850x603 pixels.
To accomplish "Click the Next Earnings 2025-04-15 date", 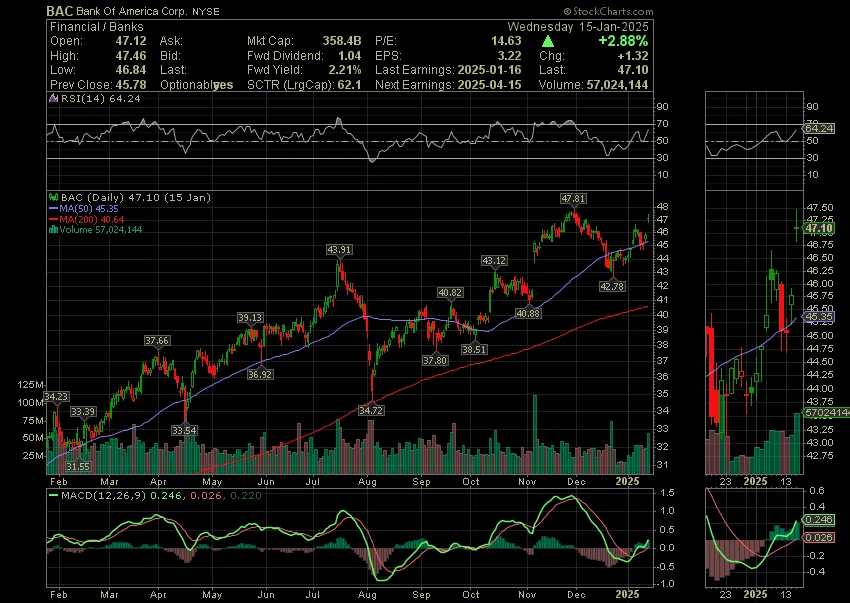I will click(490, 85).
